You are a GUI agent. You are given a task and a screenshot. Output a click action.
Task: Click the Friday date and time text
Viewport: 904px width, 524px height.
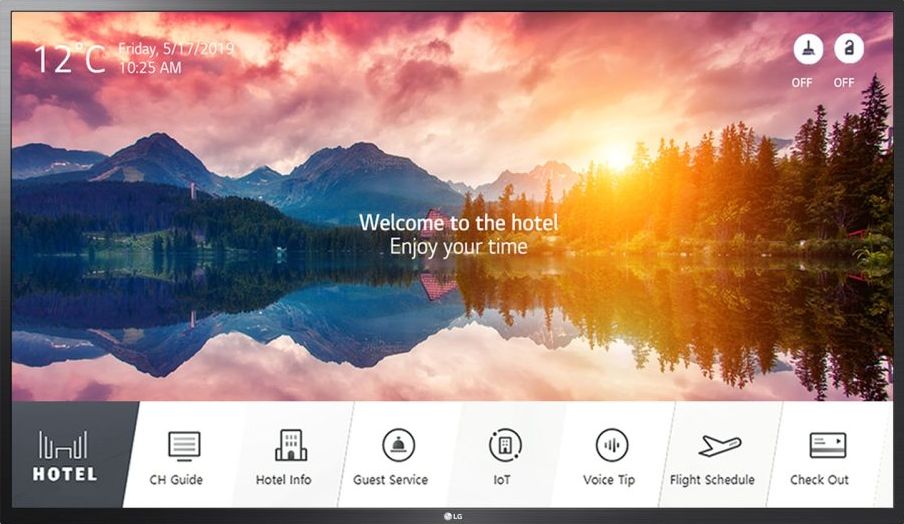coord(176,58)
